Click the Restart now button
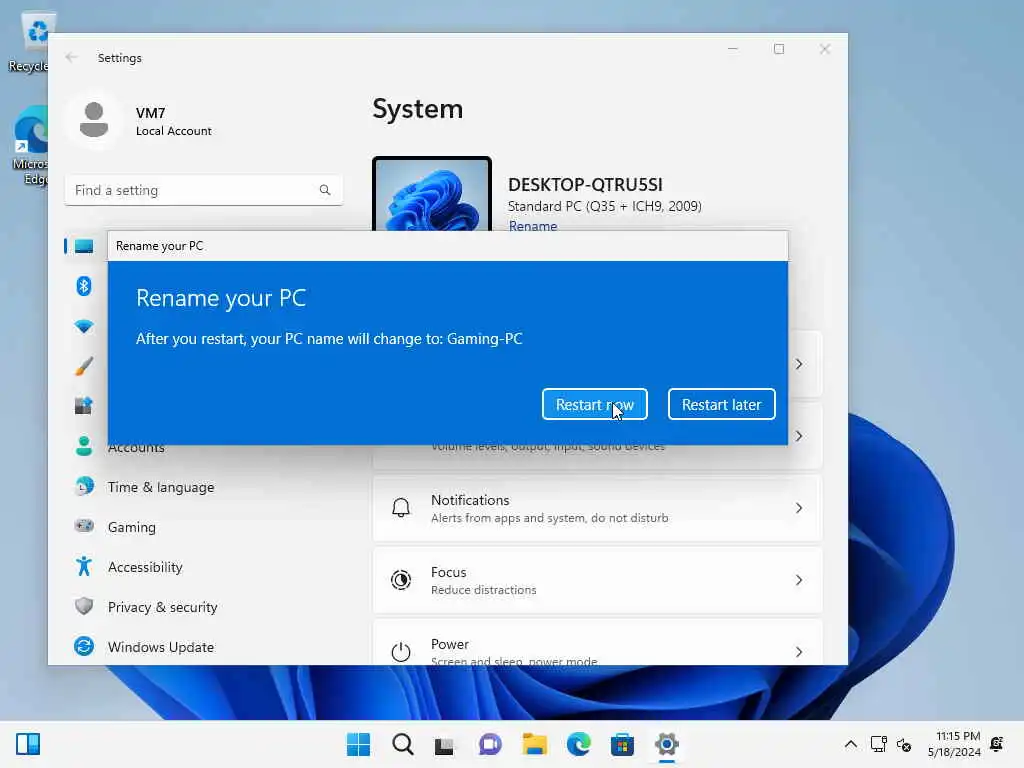Screen dimensions: 1024x768 pyautogui.click(x=594, y=404)
